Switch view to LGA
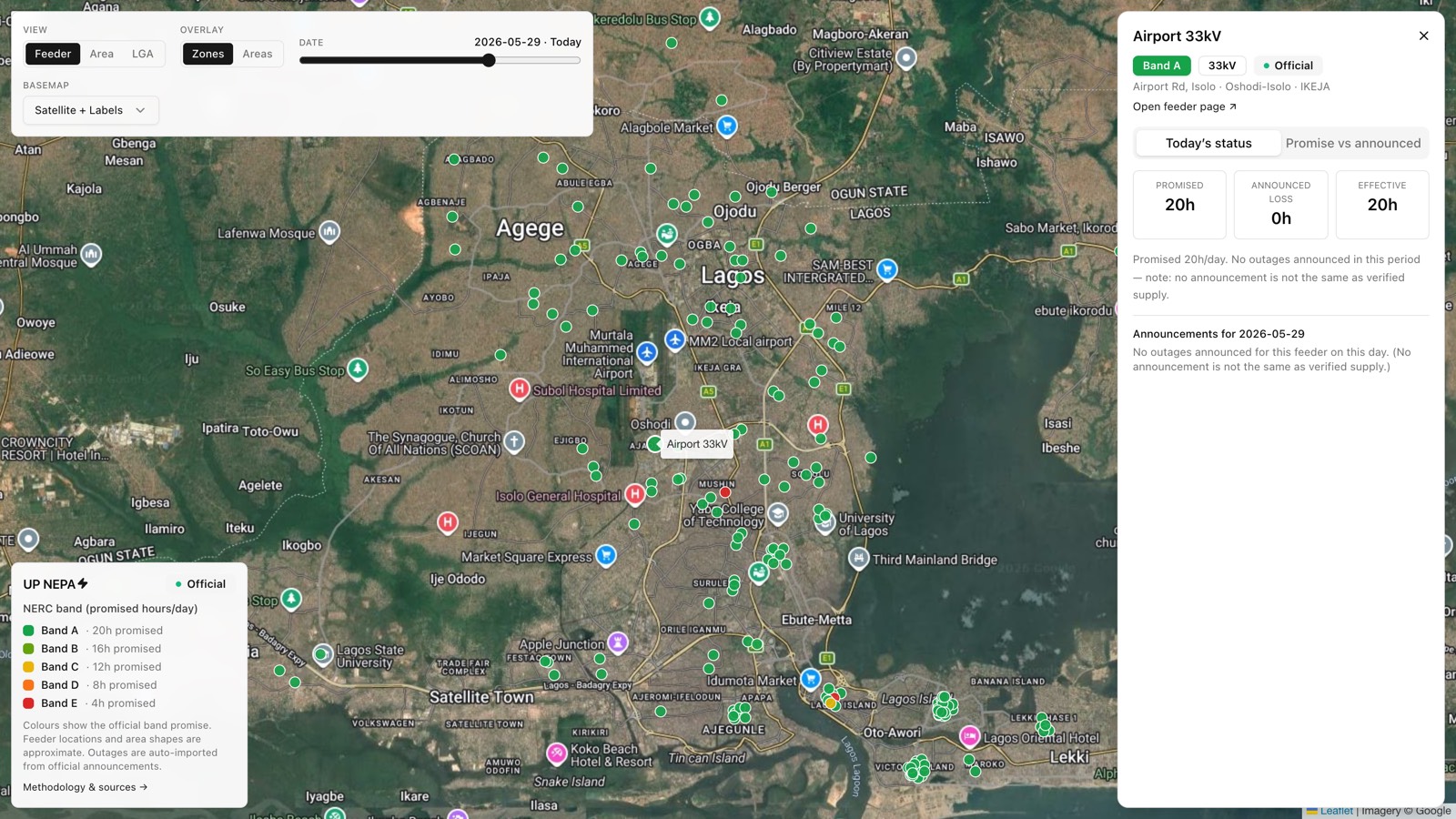The width and height of the screenshot is (1456, 819). (143, 54)
